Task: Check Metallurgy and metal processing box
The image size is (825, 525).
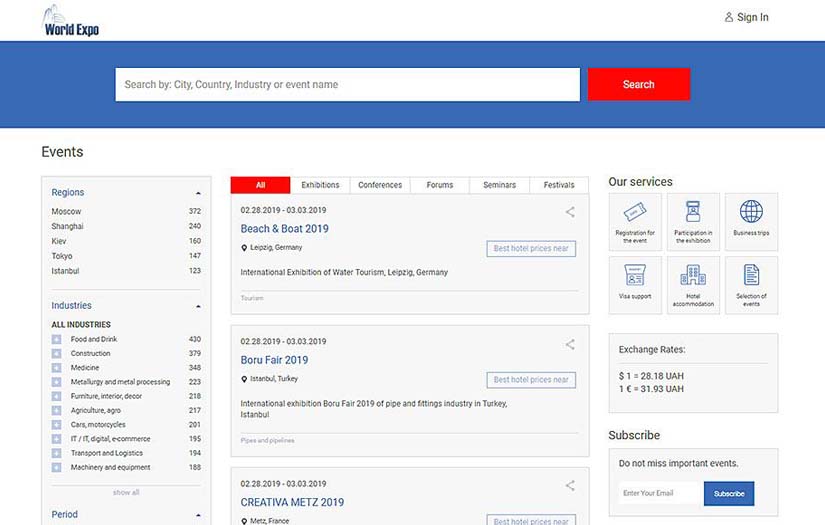Action: click(x=56, y=382)
